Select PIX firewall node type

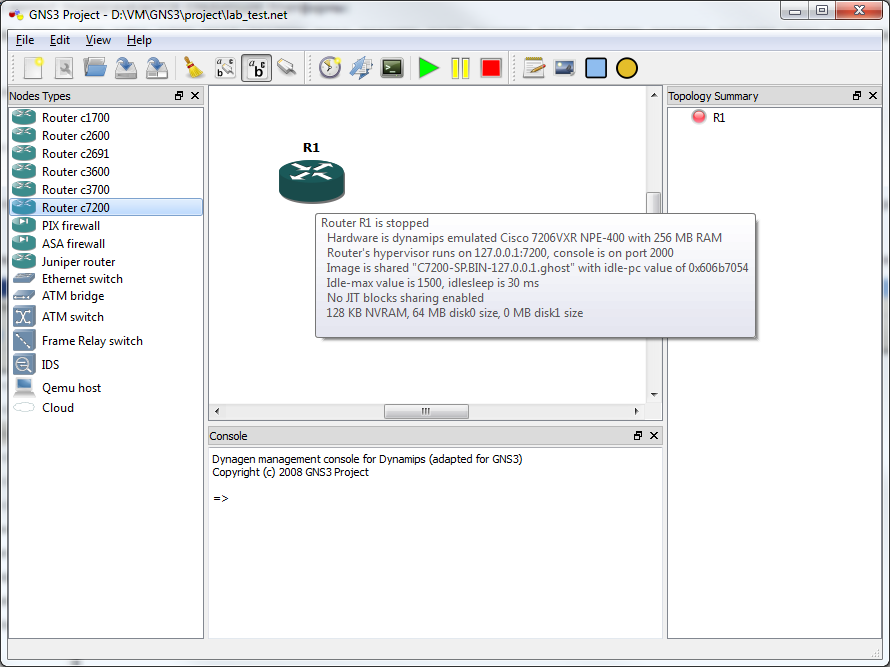106,225
